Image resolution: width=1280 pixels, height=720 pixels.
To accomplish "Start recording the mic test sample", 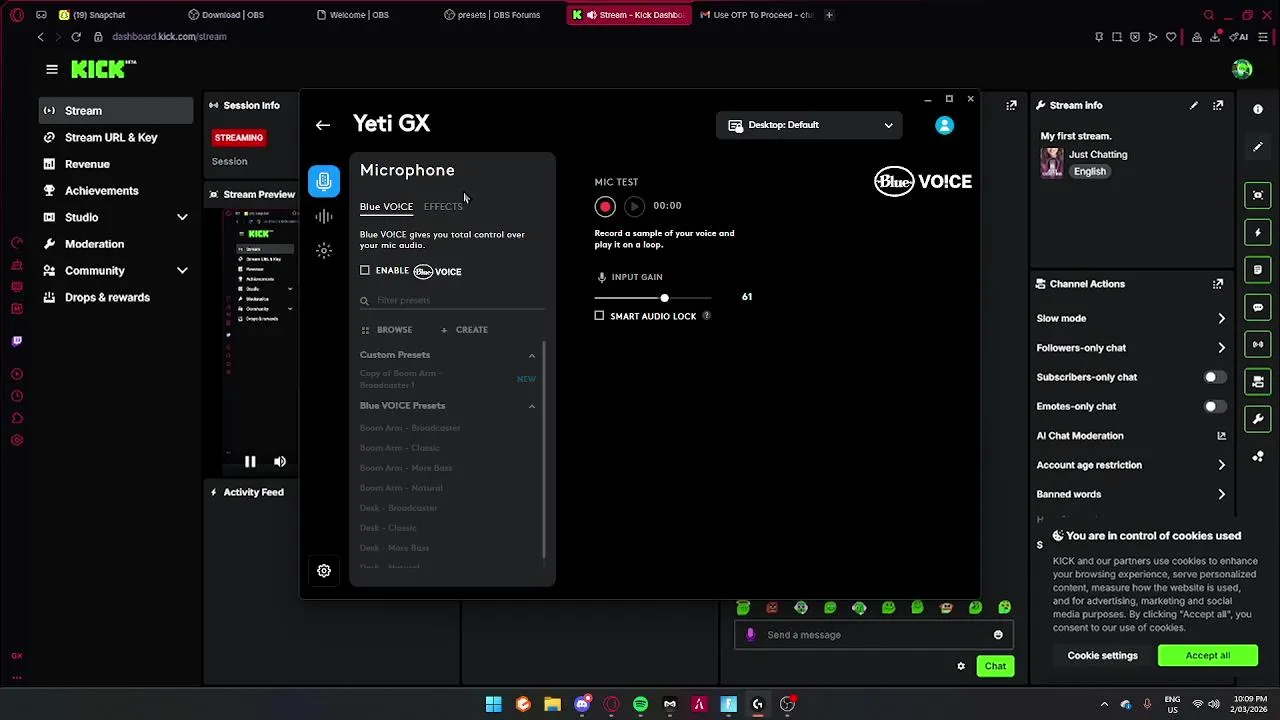I will tap(605, 206).
